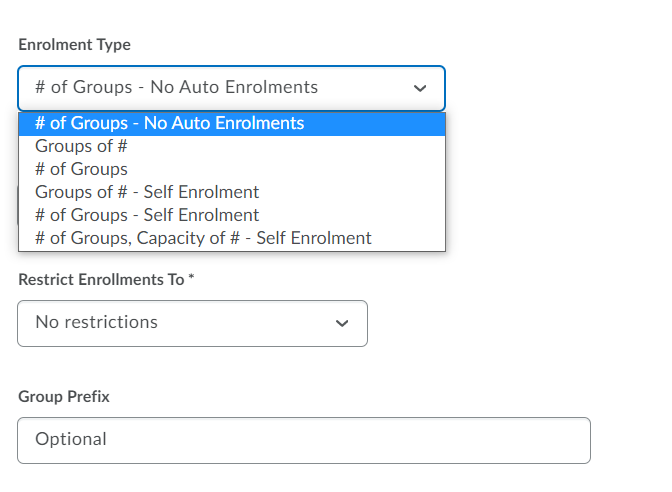Click the "Enrolment Type" field label
This screenshot has width=672, height=492.
tap(74, 45)
